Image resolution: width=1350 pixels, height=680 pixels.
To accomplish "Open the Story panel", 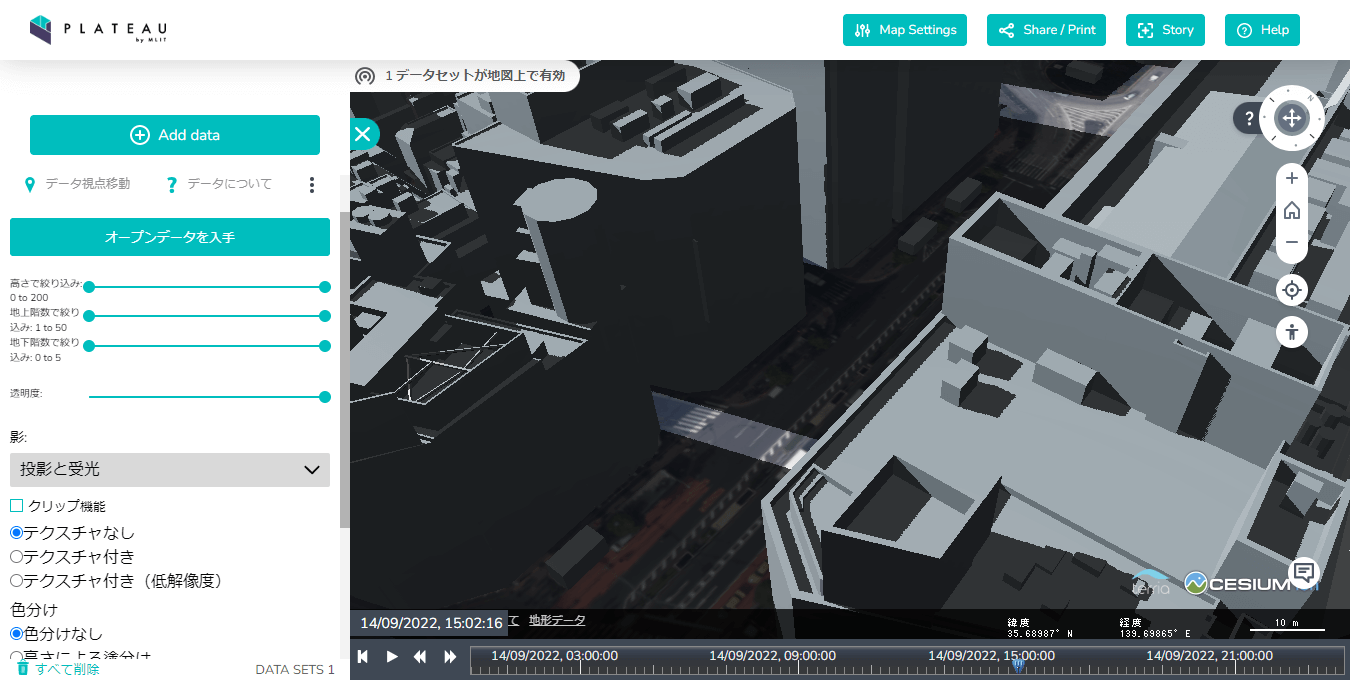I will pyautogui.click(x=1165, y=29).
